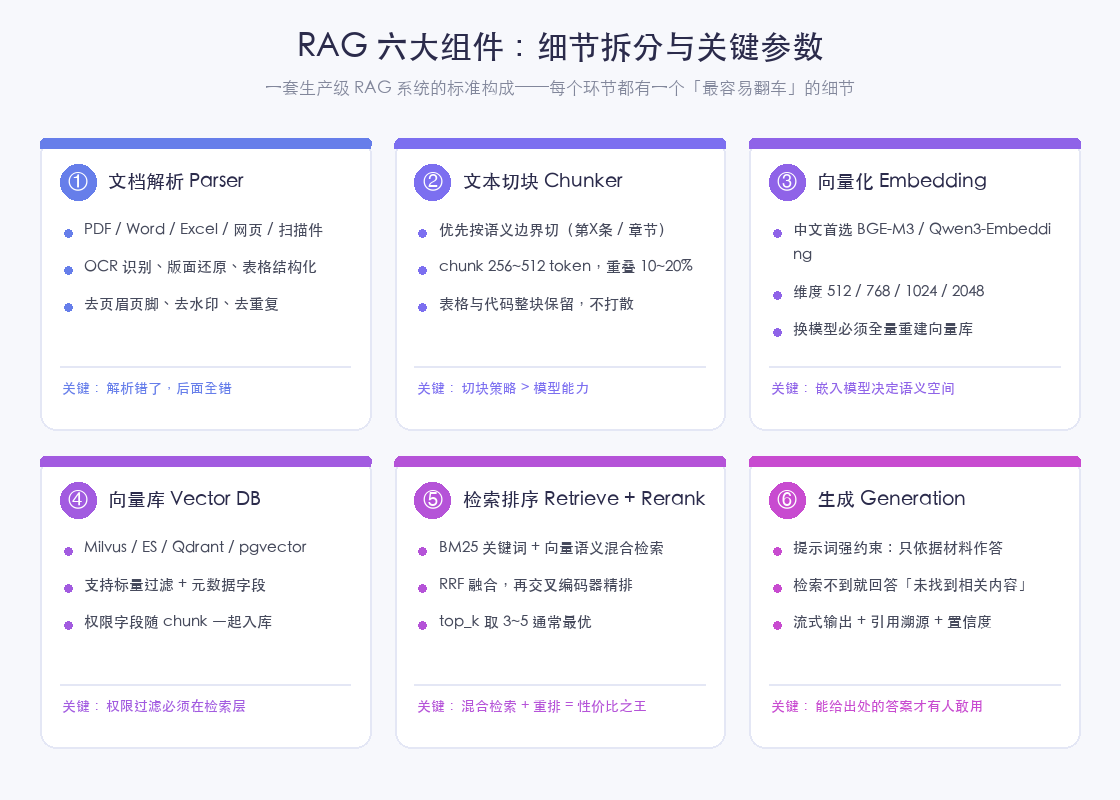Click the line Milvus / ES / Qdrant / pgvector

[x=195, y=547]
